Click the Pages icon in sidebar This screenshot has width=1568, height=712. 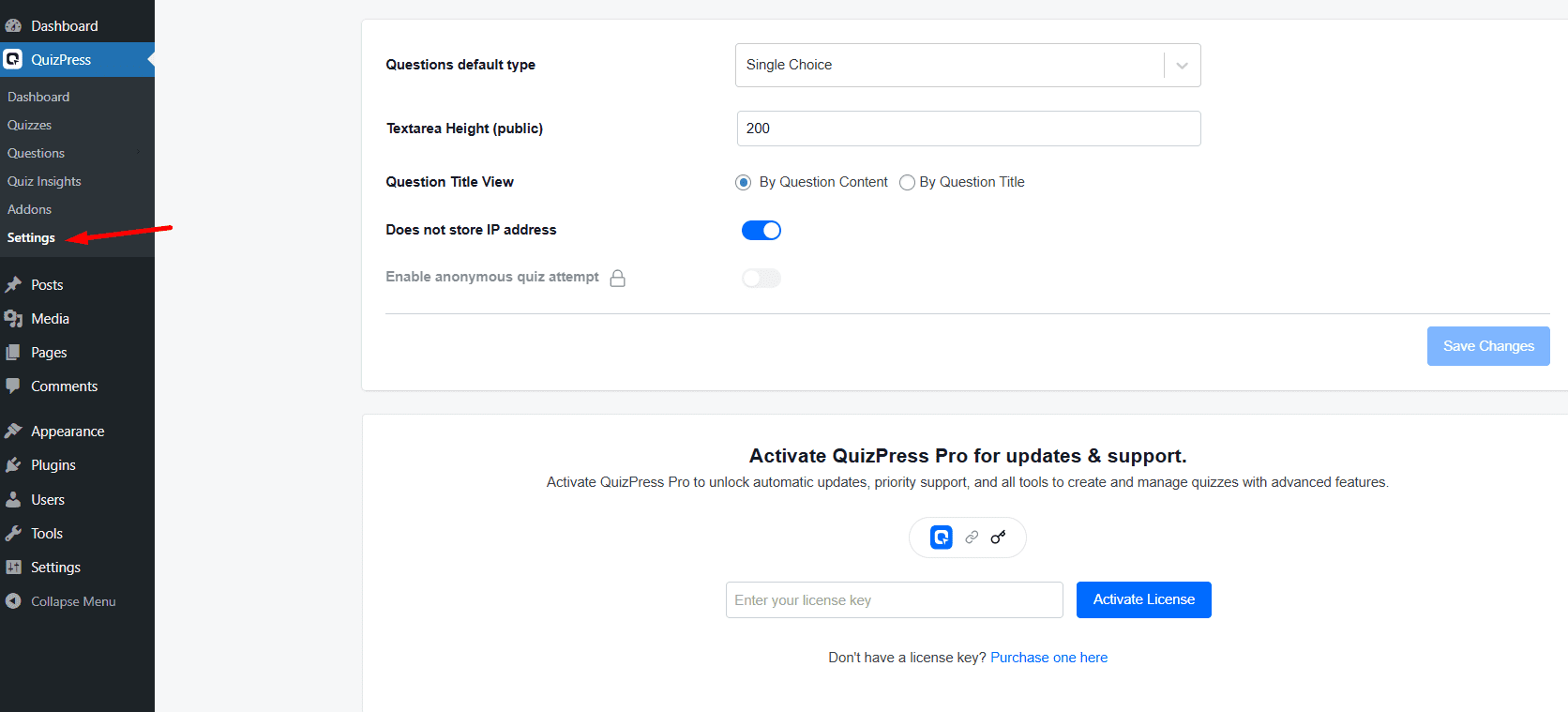13,353
